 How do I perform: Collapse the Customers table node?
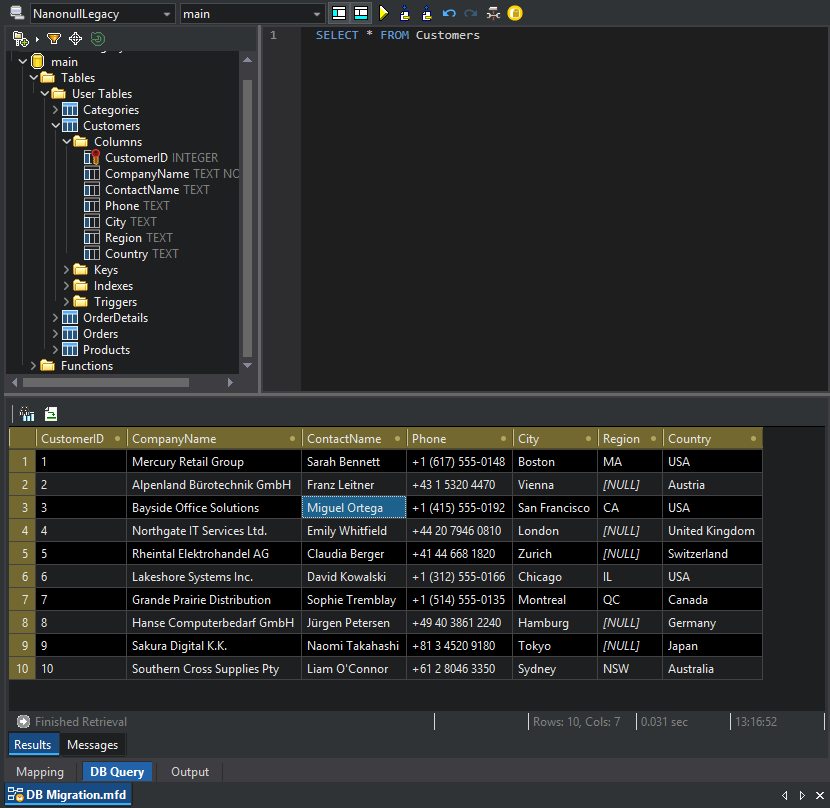coord(55,125)
